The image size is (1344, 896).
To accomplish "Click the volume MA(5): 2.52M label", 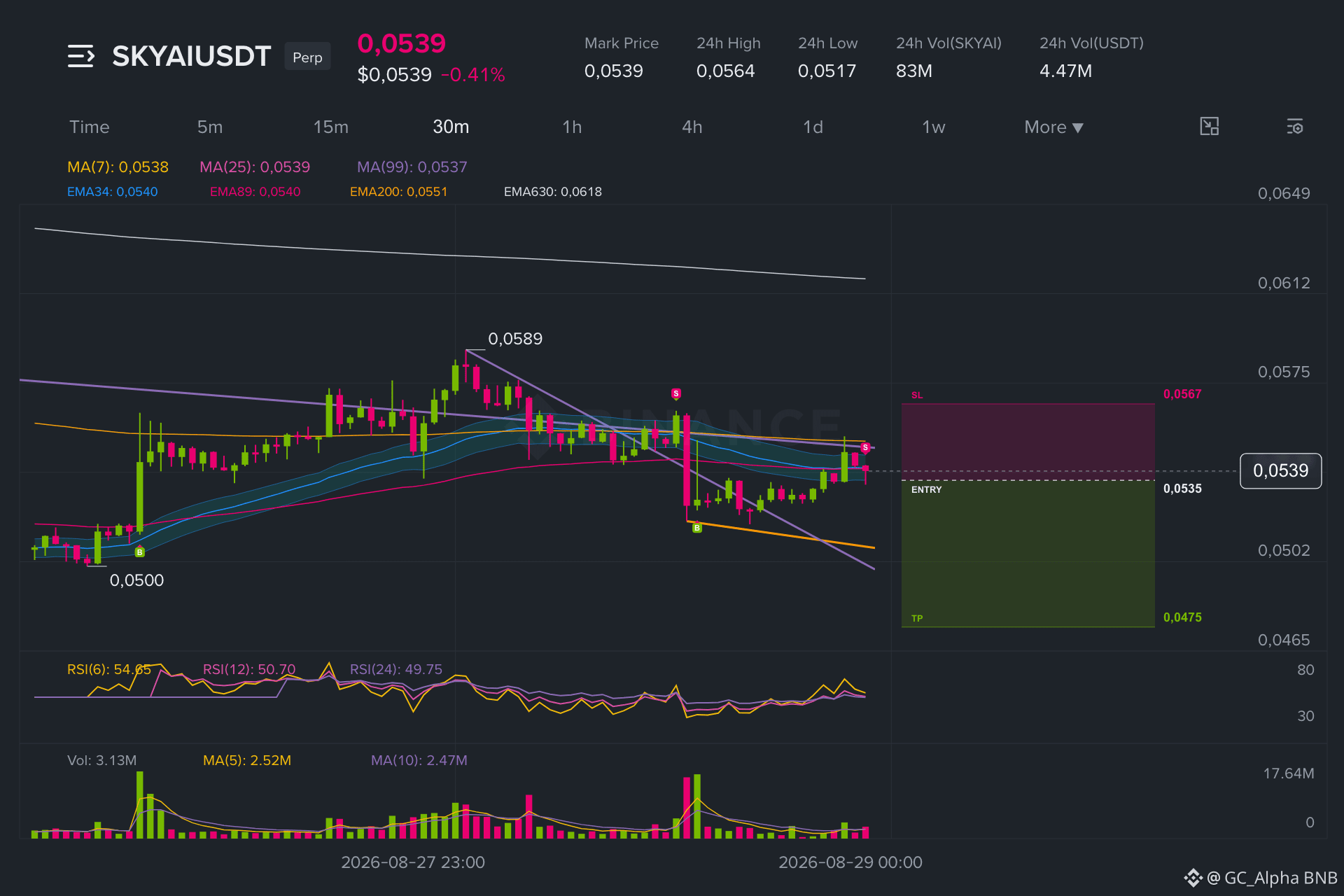I will coord(247,760).
